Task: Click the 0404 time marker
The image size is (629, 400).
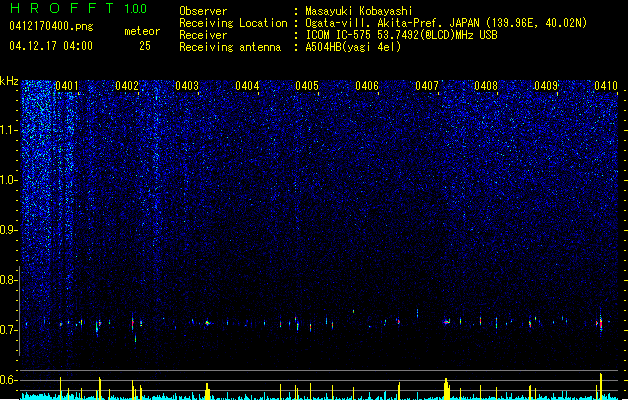Action: click(247, 86)
